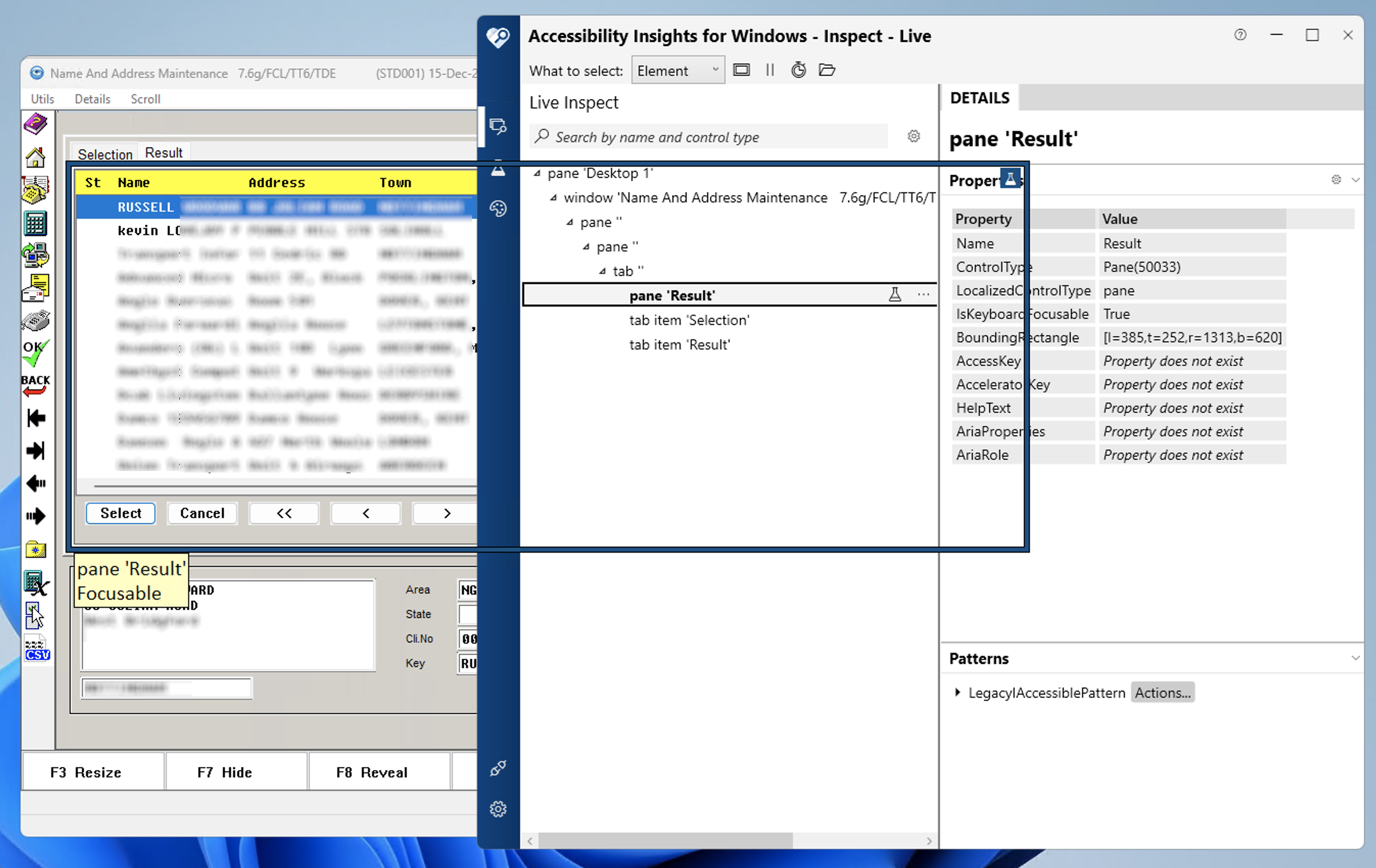Screen dimensions: 1376x868
Task: Open the Properties section settings gear
Action: pos(1336,179)
